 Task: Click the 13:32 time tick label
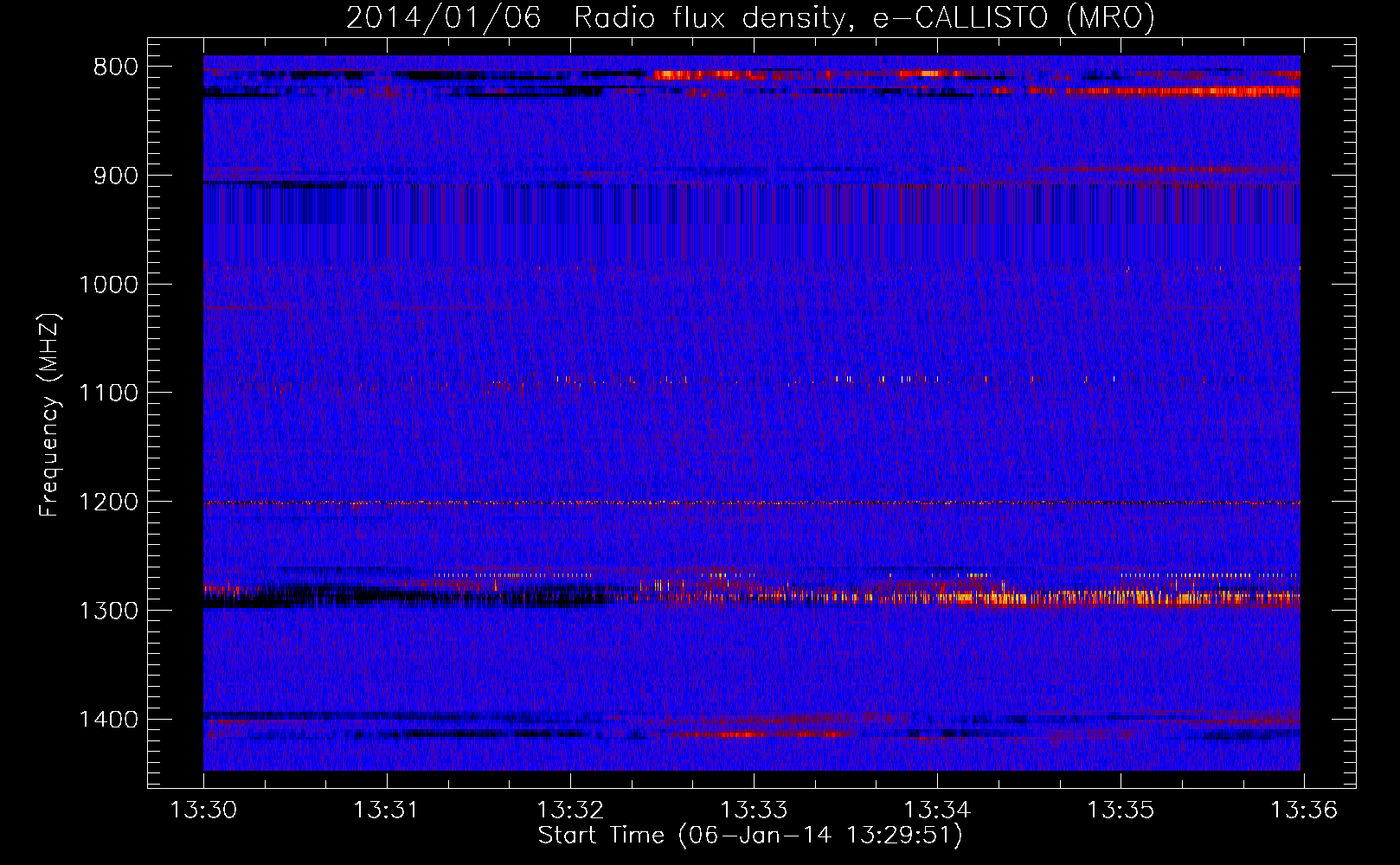pyautogui.click(x=570, y=810)
